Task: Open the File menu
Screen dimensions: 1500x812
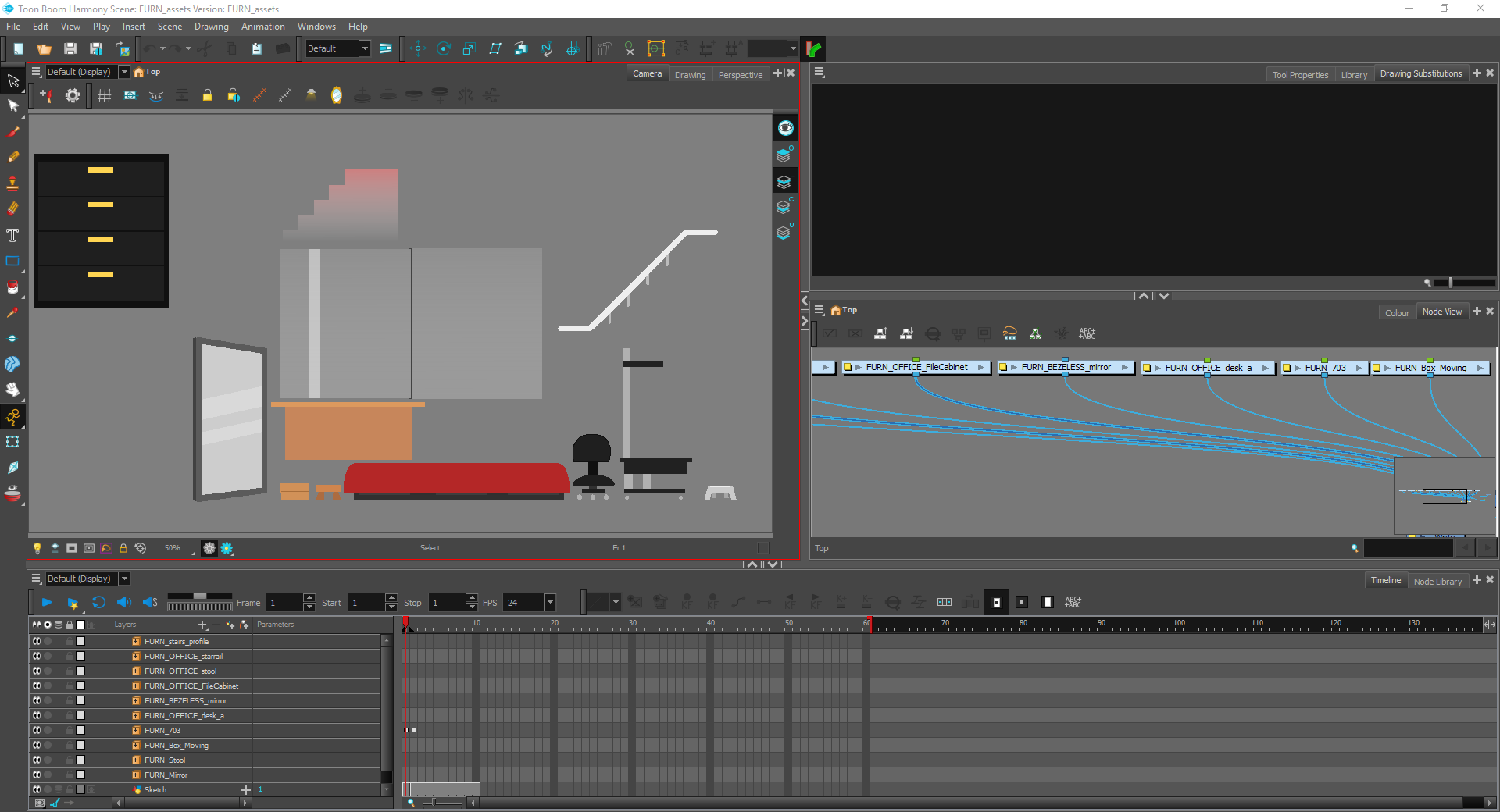Action: (x=13, y=27)
